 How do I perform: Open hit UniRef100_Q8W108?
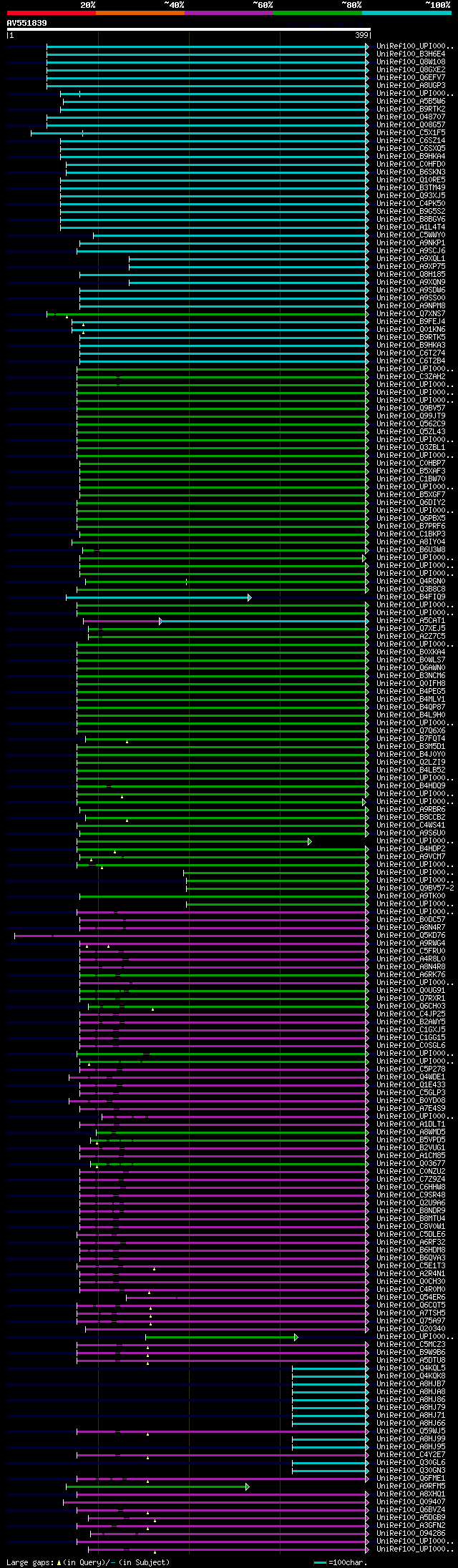coord(411,62)
